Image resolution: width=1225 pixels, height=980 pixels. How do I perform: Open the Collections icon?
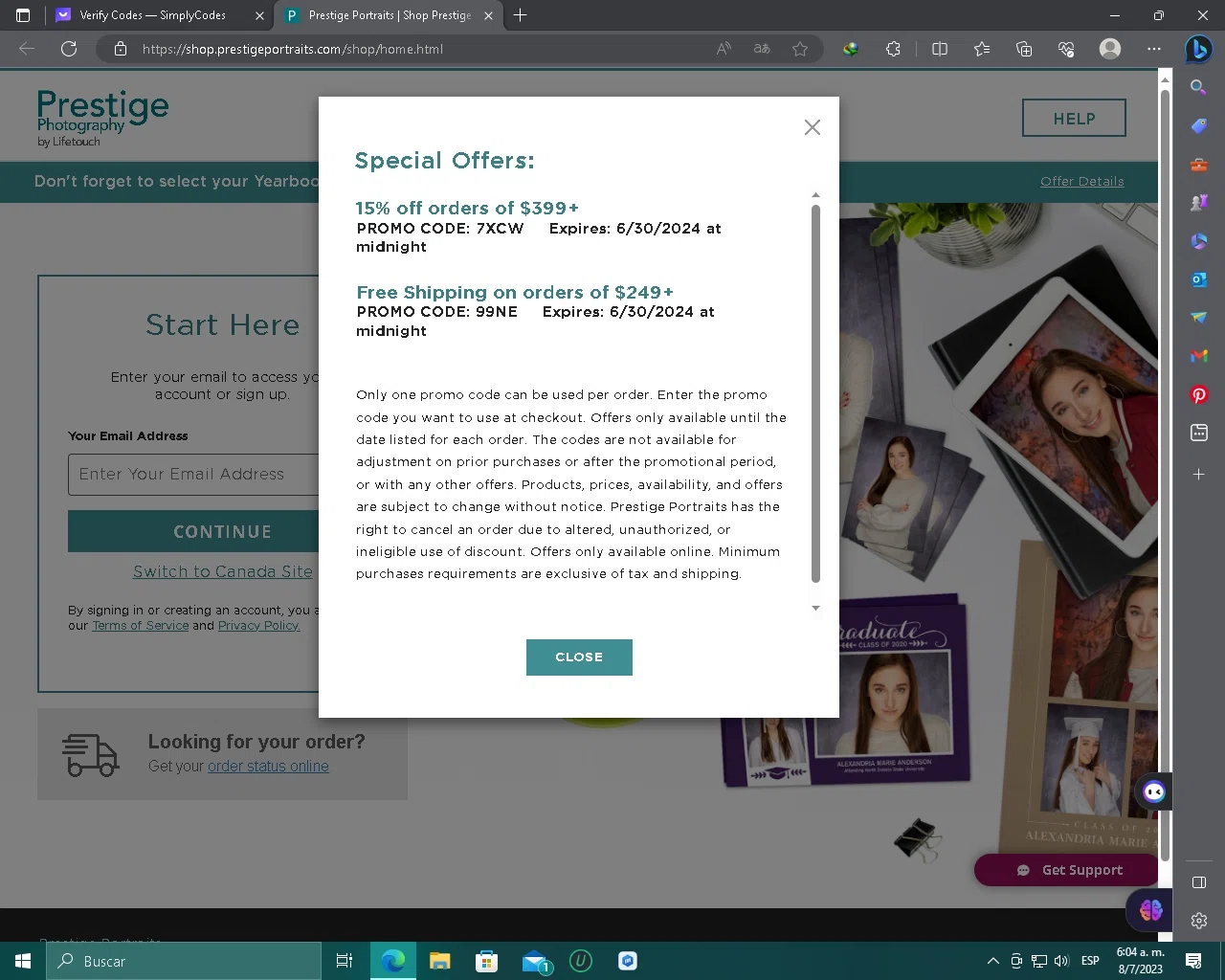(1024, 49)
